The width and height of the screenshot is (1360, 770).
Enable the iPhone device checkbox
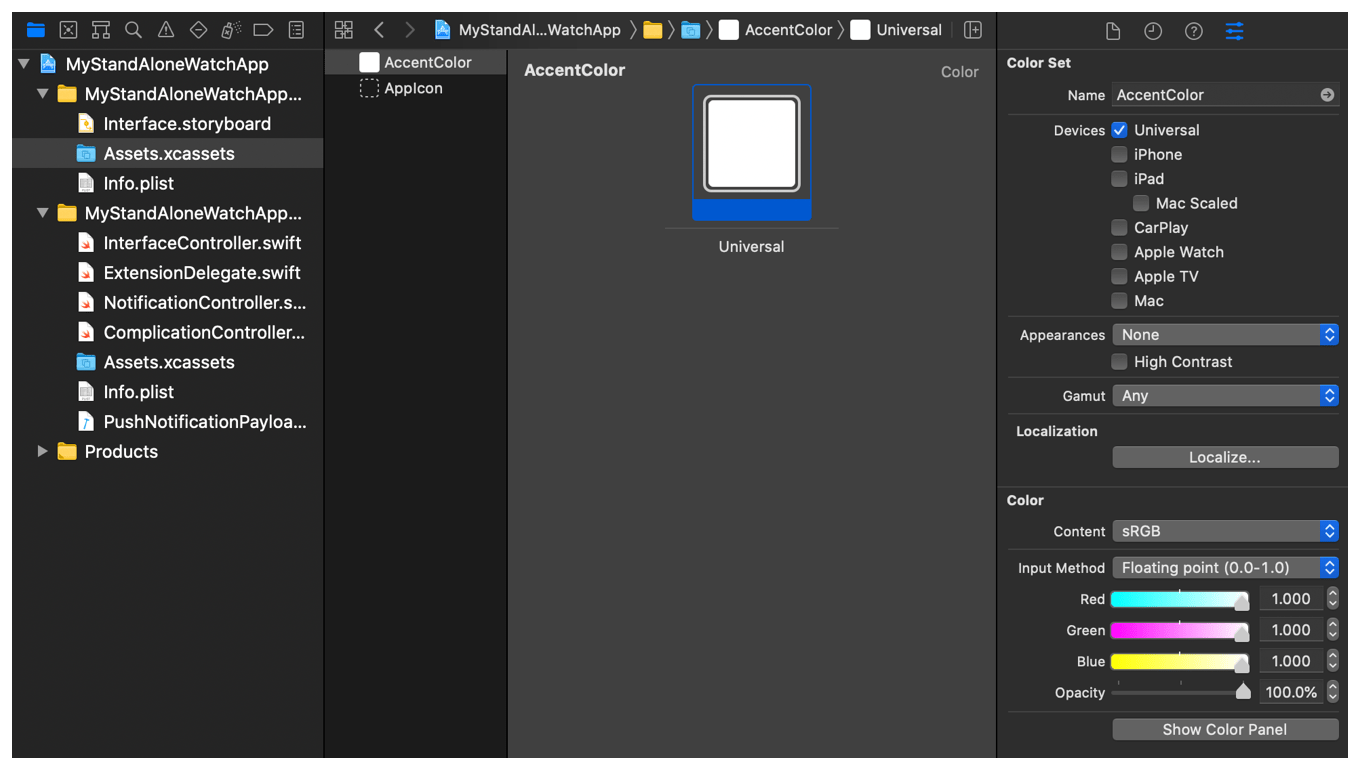(1119, 154)
